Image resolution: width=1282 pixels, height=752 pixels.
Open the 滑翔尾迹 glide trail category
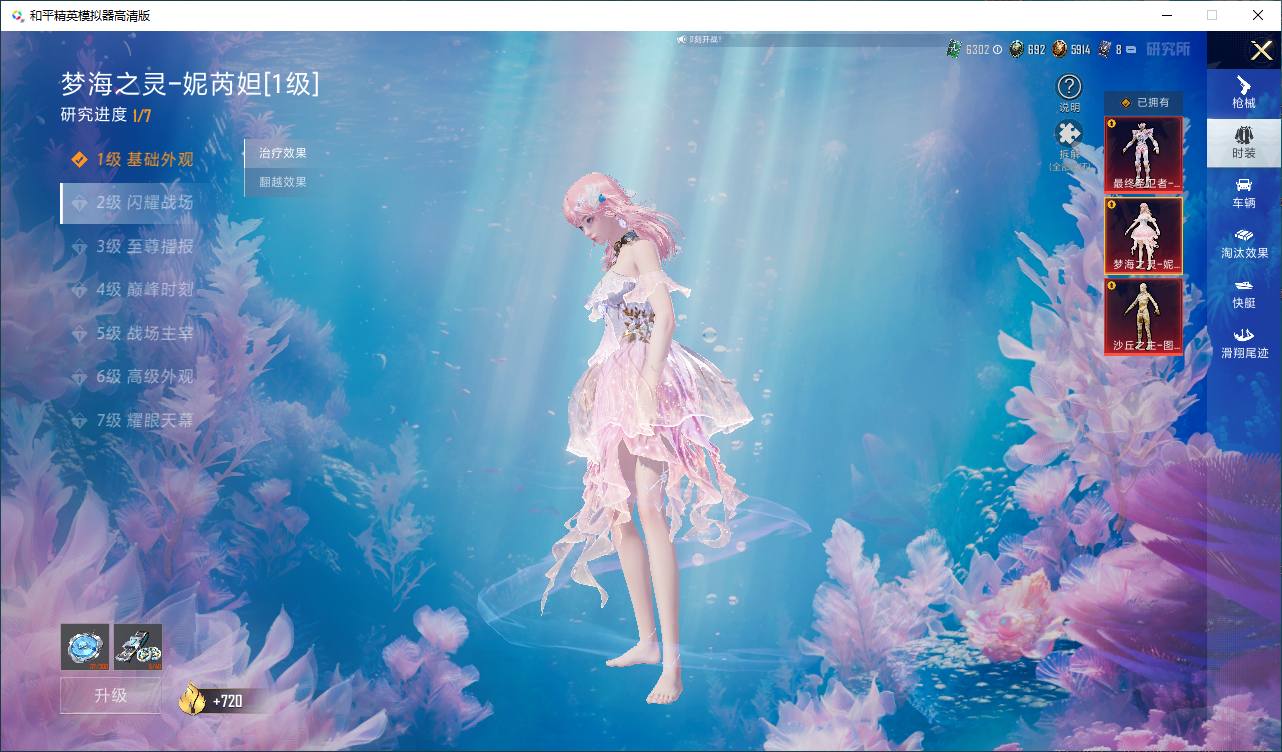click(x=1243, y=343)
